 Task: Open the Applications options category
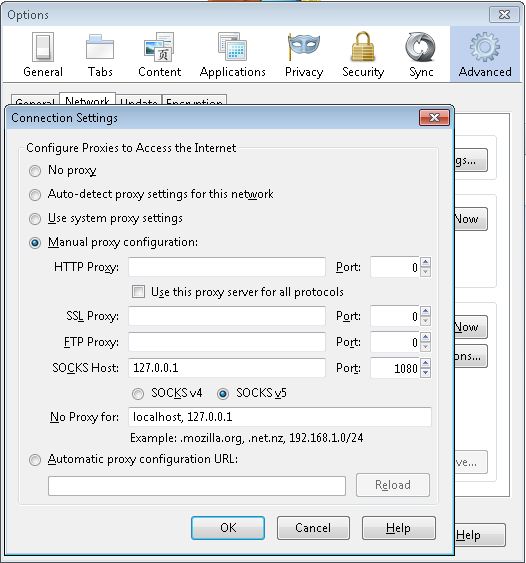click(x=233, y=55)
